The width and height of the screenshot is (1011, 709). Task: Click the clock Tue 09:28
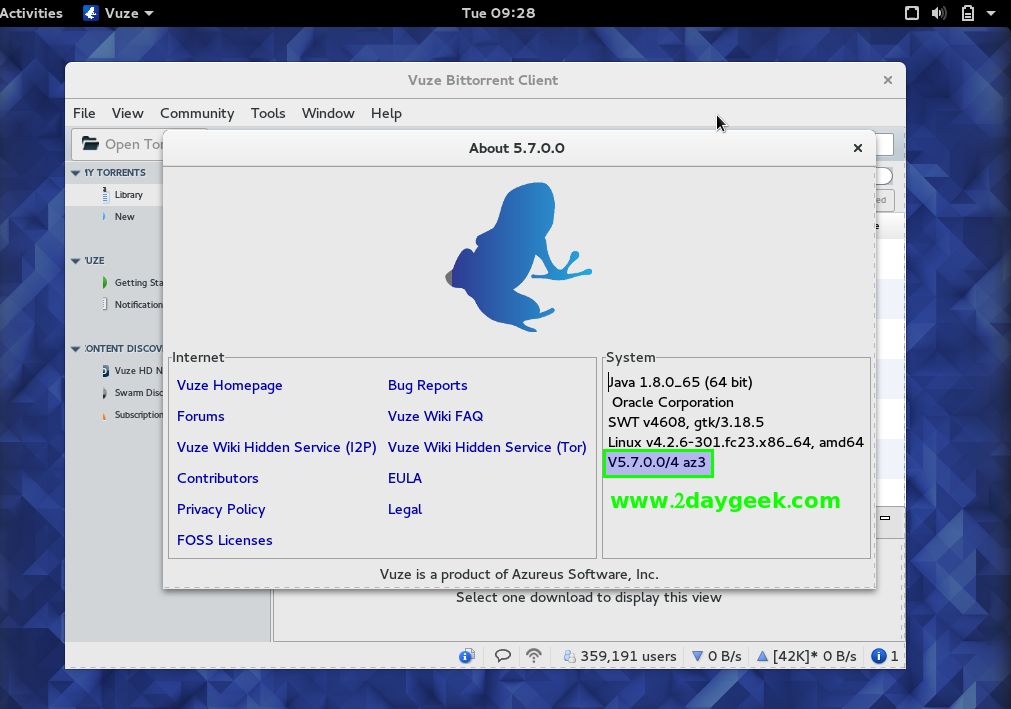point(498,13)
